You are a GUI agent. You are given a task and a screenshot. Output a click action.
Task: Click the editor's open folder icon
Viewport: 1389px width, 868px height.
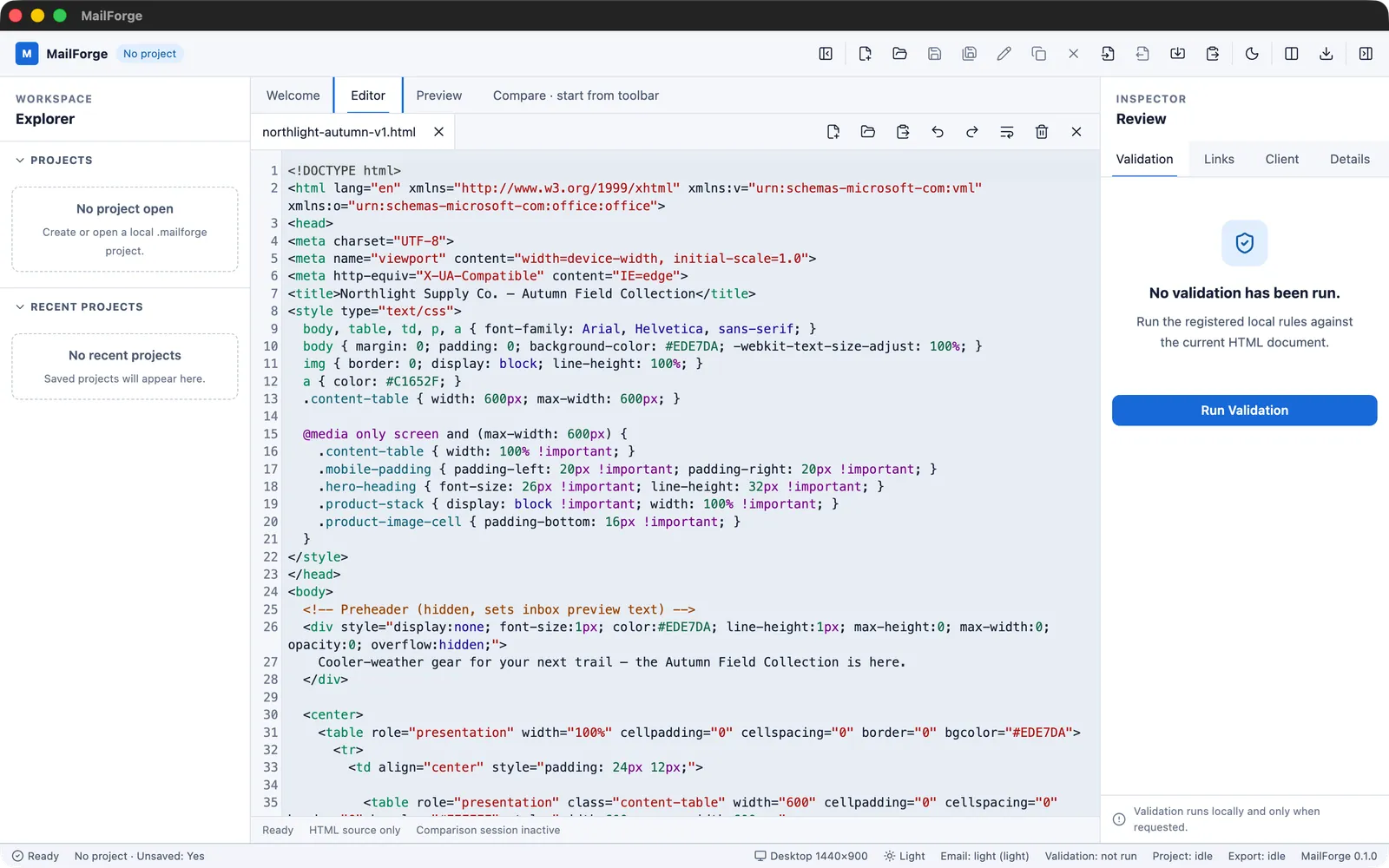click(867, 132)
